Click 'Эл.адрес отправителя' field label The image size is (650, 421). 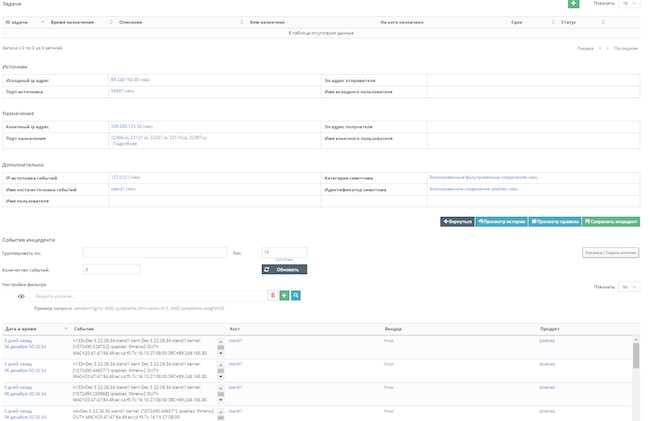click(349, 80)
